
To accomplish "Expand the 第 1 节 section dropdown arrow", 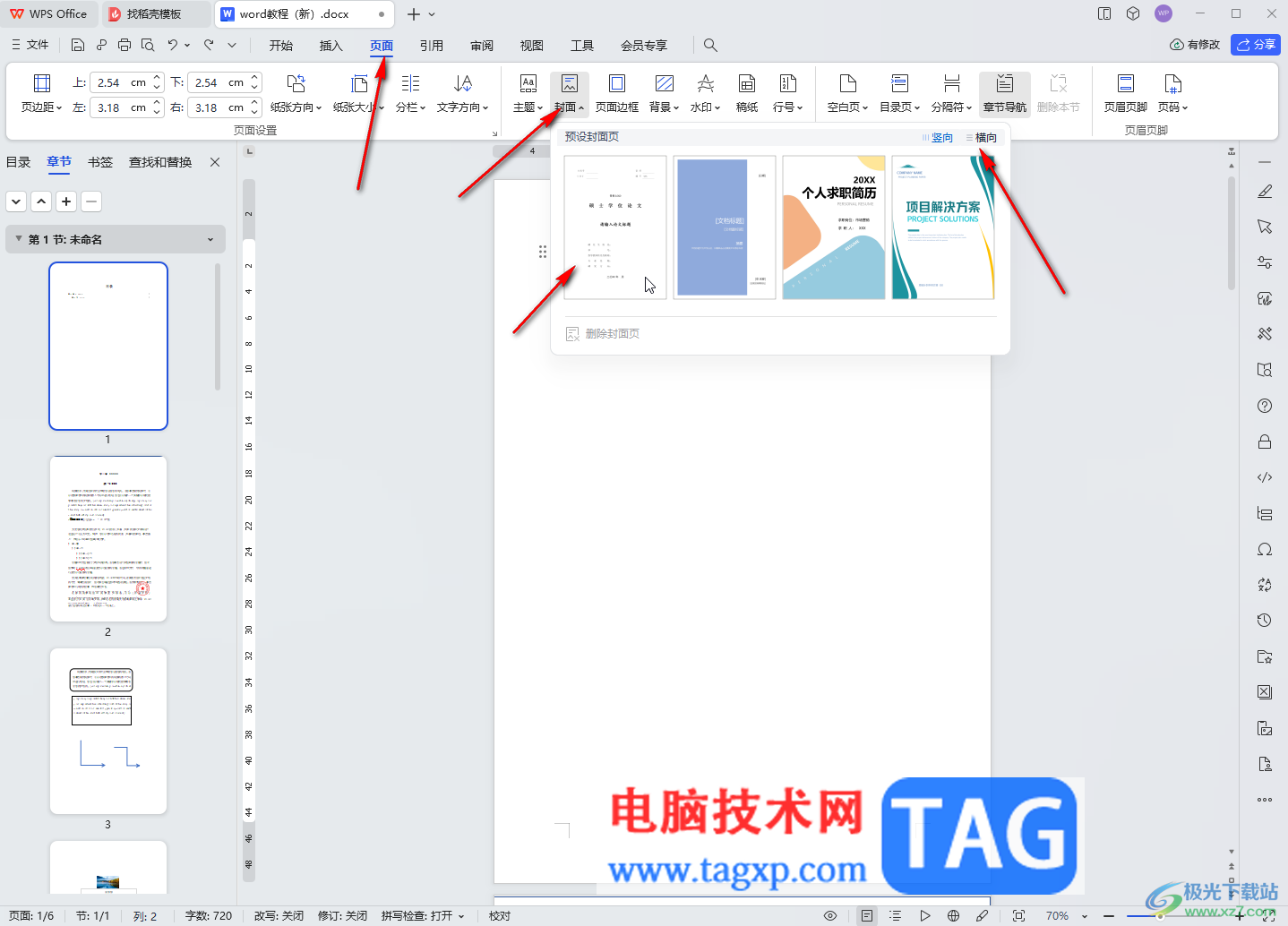I will (210, 239).
